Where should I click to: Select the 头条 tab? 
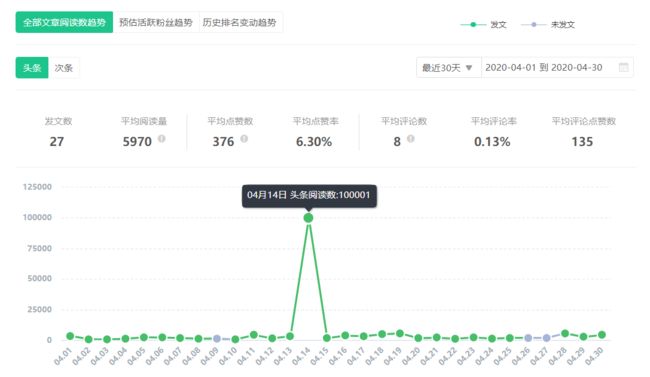(x=32, y=68)
